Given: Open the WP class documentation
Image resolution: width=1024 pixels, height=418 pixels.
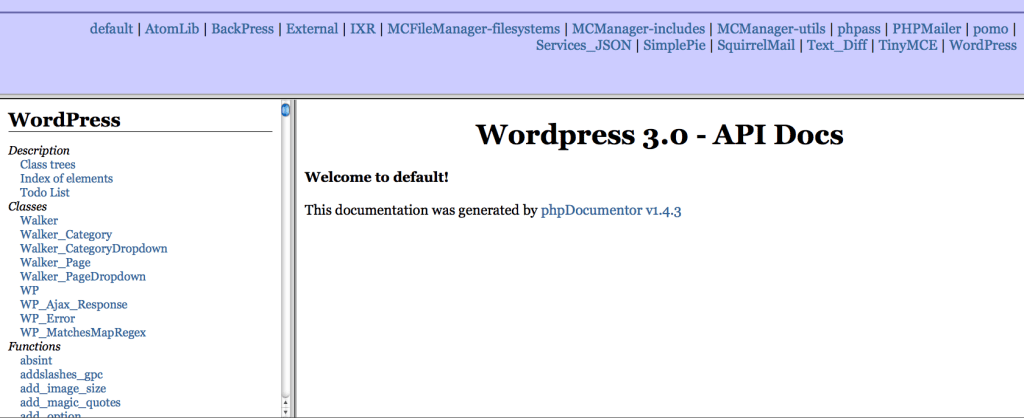Looking at the screenshot, I should (29, 291).
